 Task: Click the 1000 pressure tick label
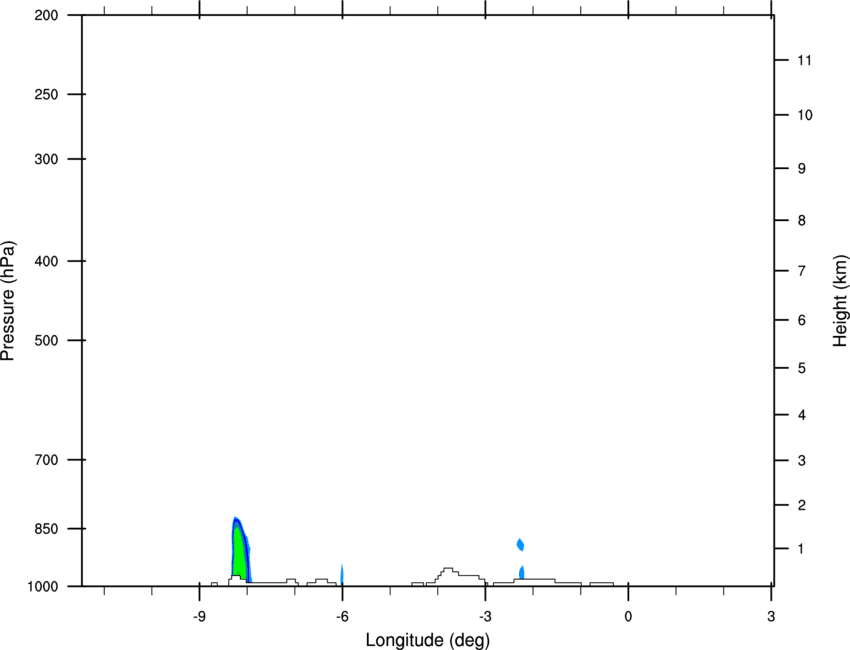tap(42, 587)
